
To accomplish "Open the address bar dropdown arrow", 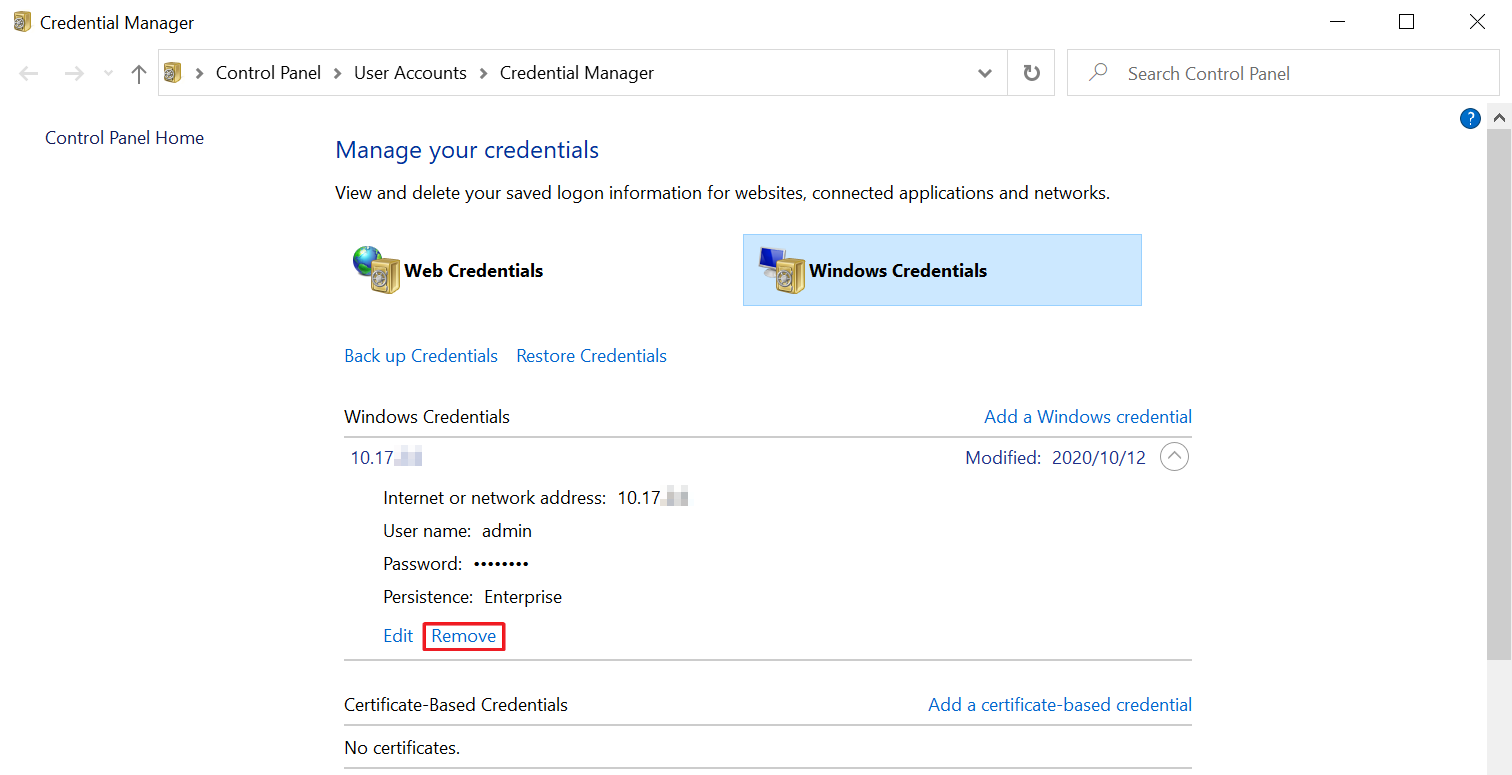I will point(984,72).
